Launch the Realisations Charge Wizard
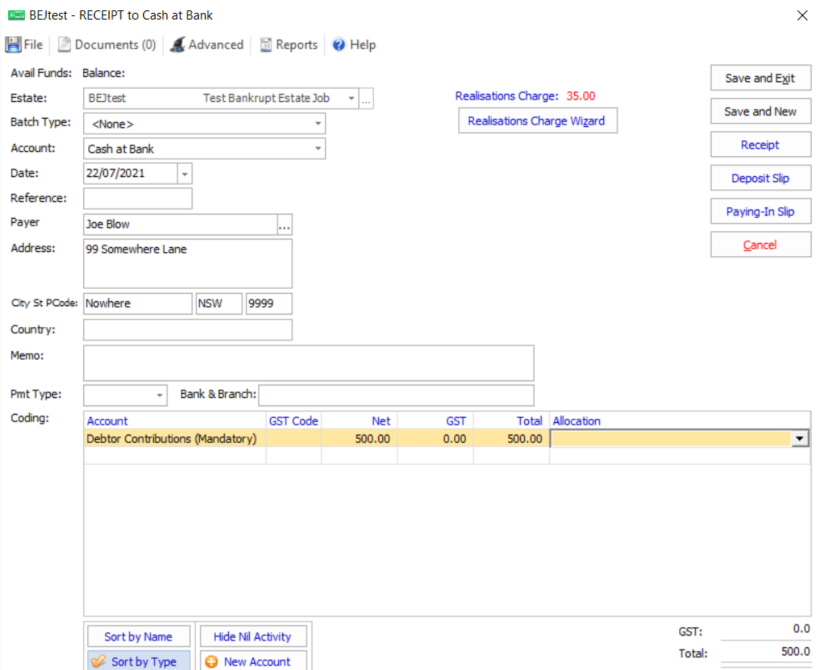The width and height of the screenshot is (818, 670). point(537,121)
